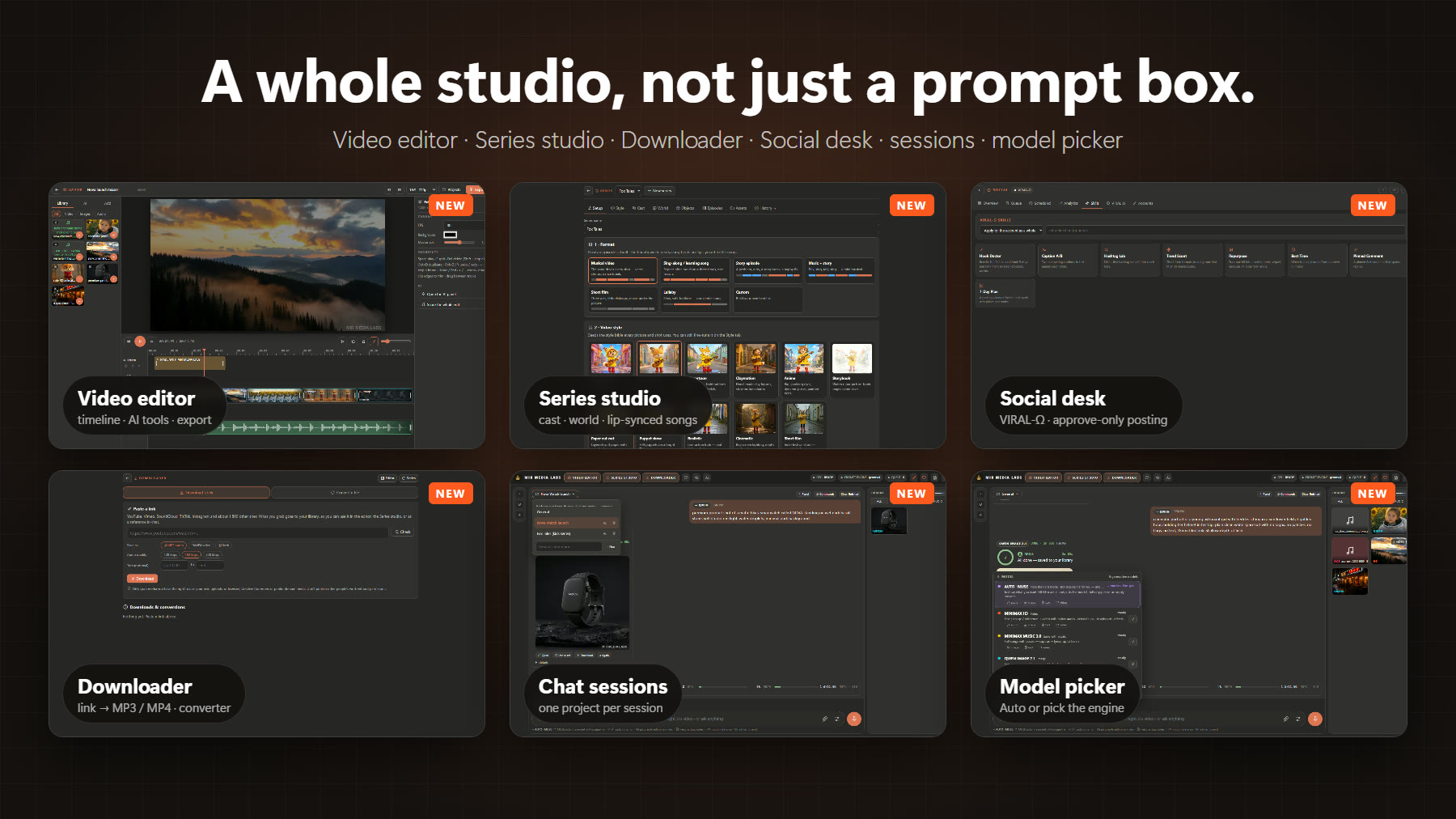Viewport: 1456px width, 819px height.
Task: Click the Mir Media Labs logo in Chat sessions card
Action: (518, 477)
